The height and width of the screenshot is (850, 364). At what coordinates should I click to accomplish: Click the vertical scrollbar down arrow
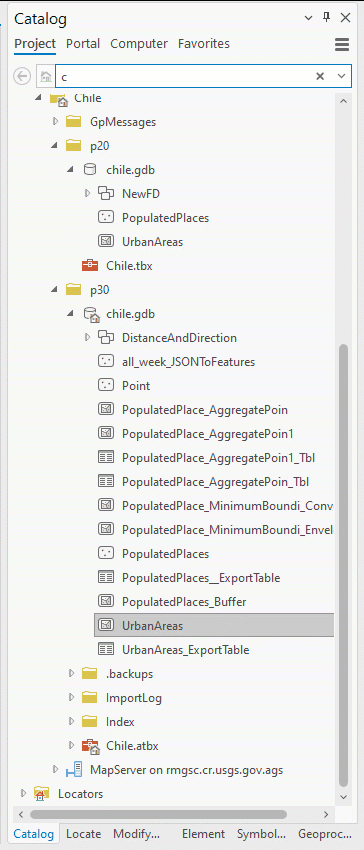click(343, 796)
